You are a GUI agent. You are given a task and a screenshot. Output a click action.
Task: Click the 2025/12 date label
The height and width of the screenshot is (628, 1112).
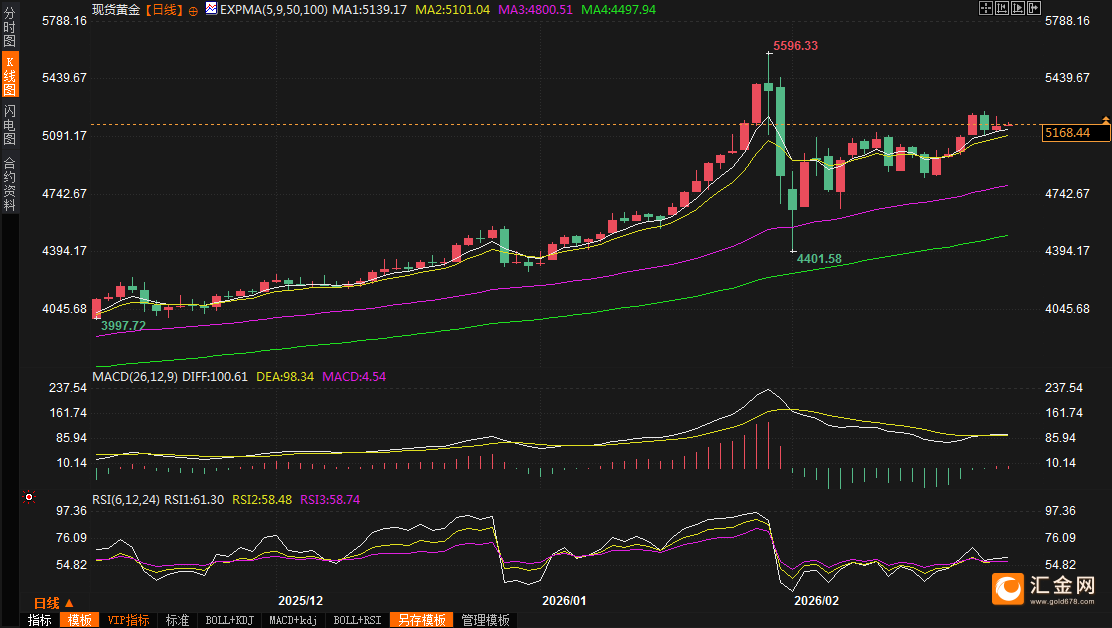(301, 601)
